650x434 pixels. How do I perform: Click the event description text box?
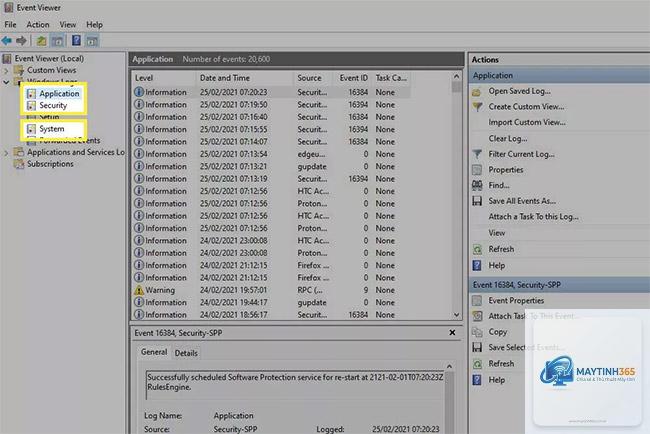click(295, 386)
